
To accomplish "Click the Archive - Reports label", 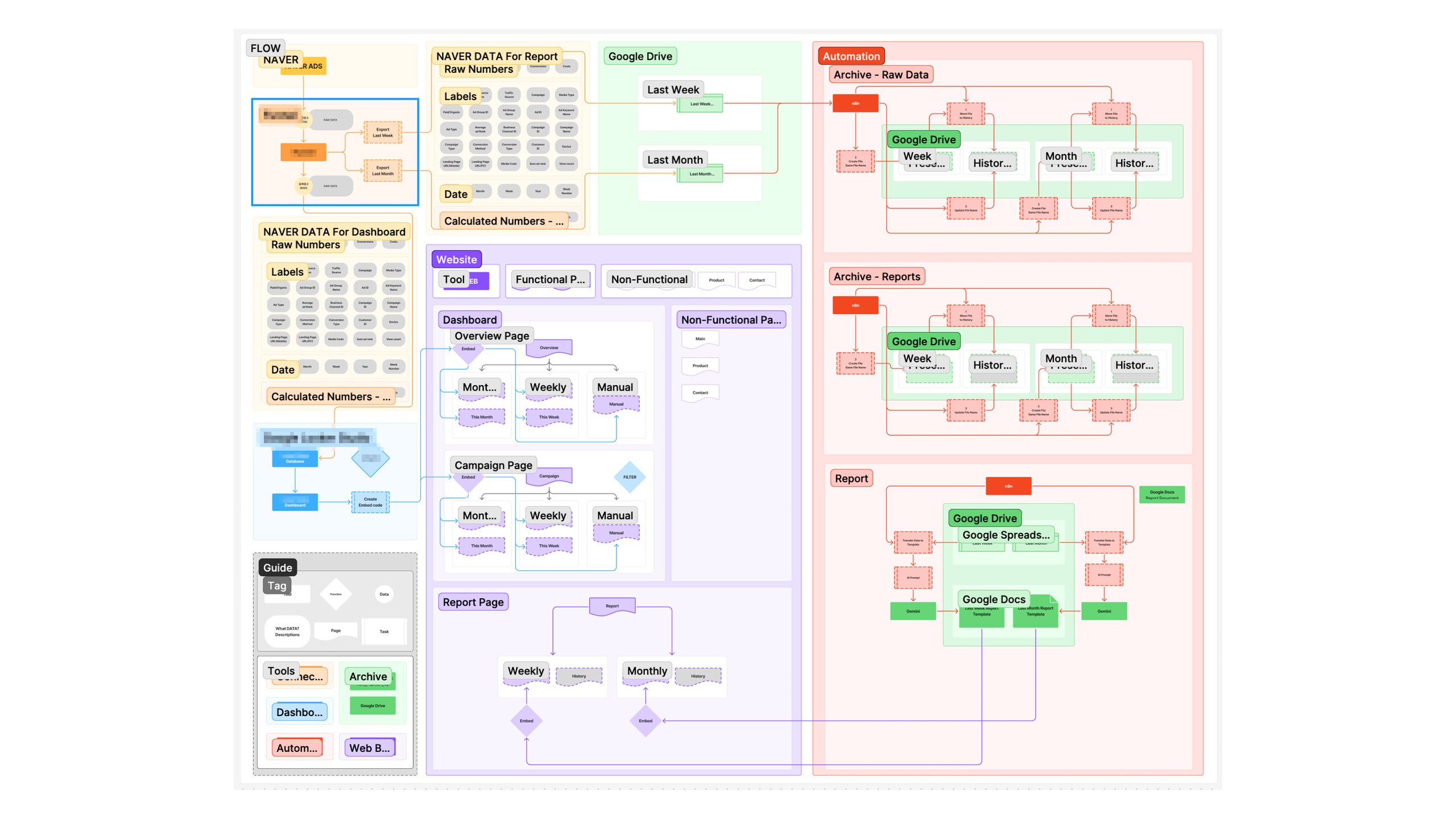I will (876, 277).
